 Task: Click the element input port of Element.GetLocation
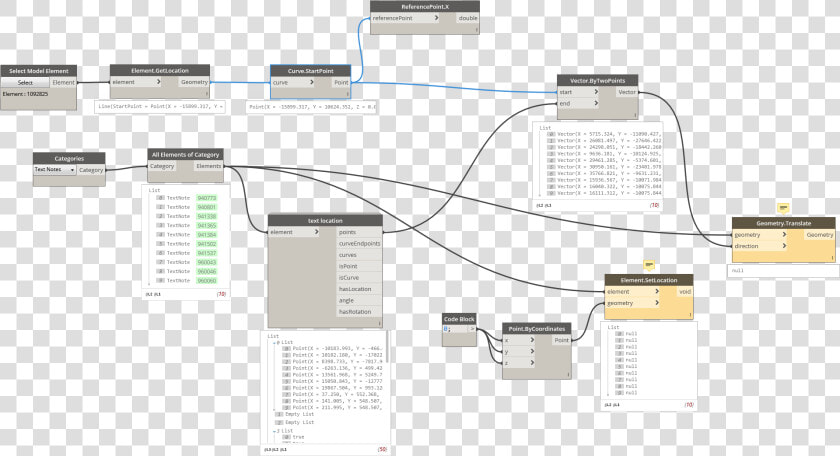pyautogui.click(x=136, y=82)
